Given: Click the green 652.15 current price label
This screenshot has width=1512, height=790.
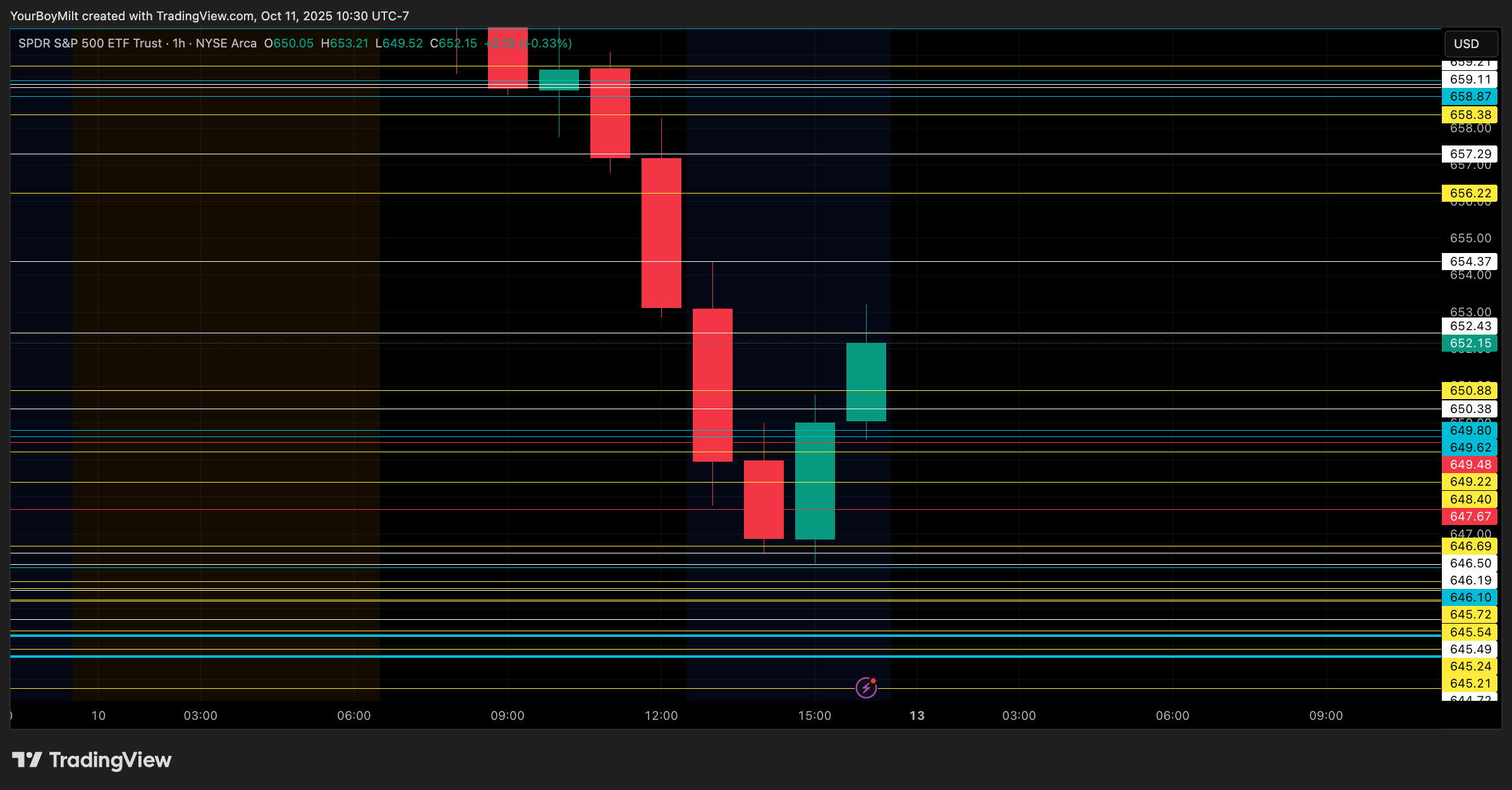Looking at the screenshot, I should point(1470,343).
